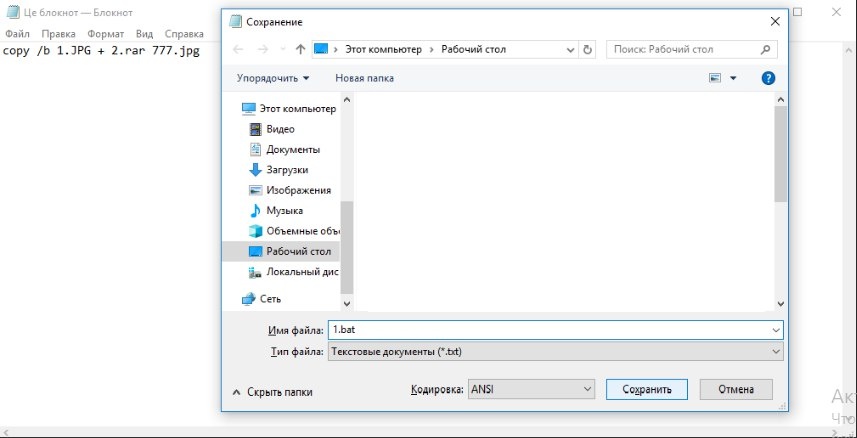
Task: Open 'Объемные объекты' folder in sidebar
Action: 294,231
